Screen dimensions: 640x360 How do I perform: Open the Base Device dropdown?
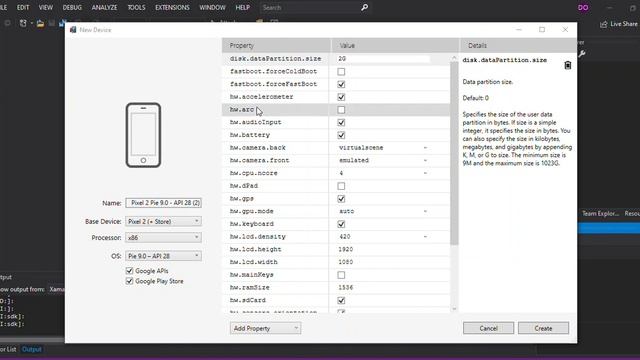(163, 221)
